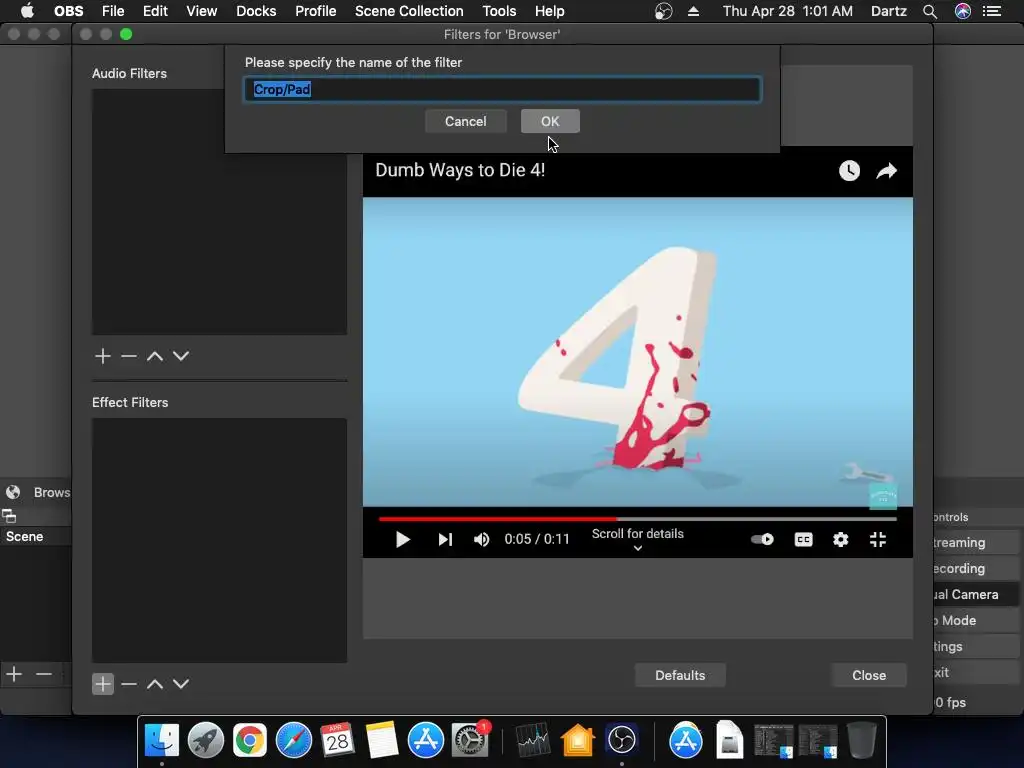Move effect filter up

point(155,684)
